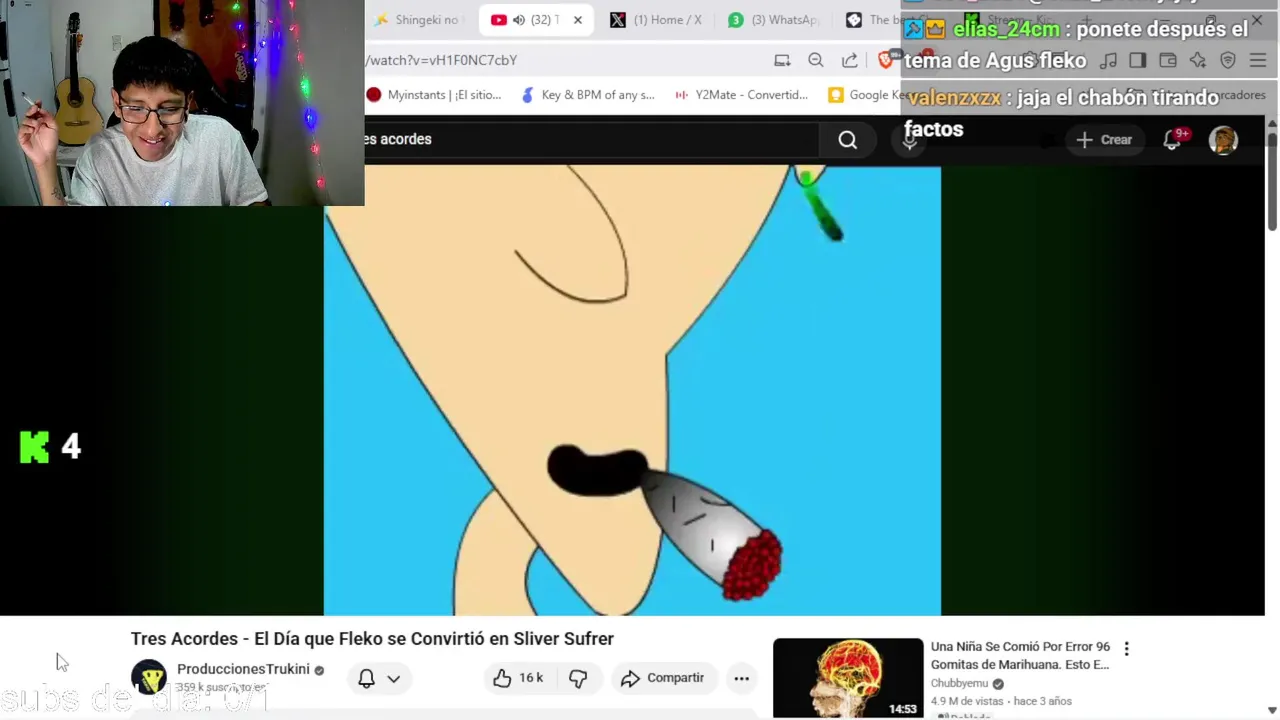Open the YouTube account avatar menu
The width and height of the screenshot is (1280, 720).
(1223, 140)
